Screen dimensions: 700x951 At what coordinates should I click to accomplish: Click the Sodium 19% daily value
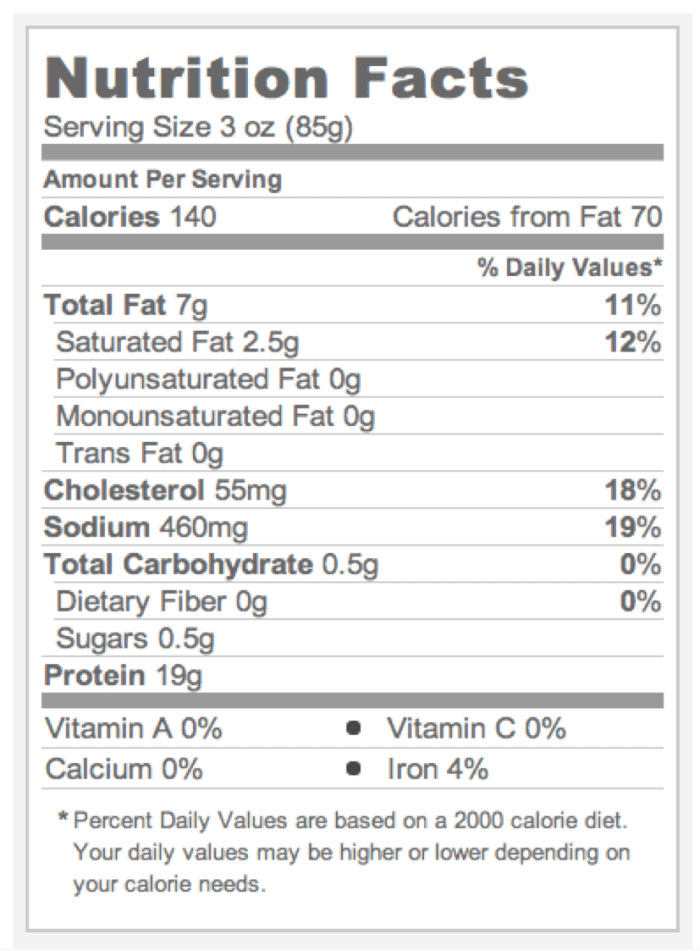(x=632, y=527)
